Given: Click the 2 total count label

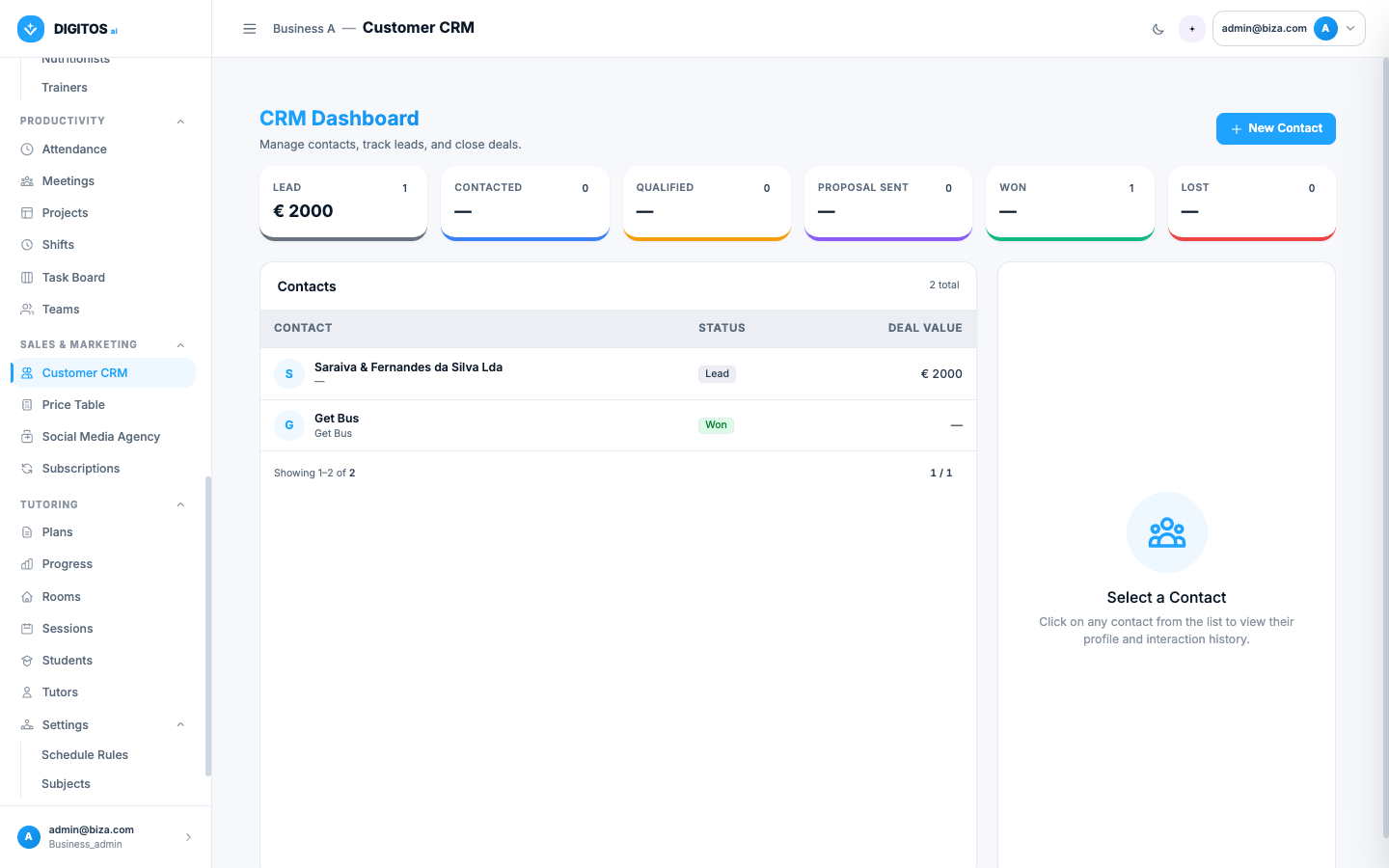Looking at the screenshot, I should click(944, 285).
